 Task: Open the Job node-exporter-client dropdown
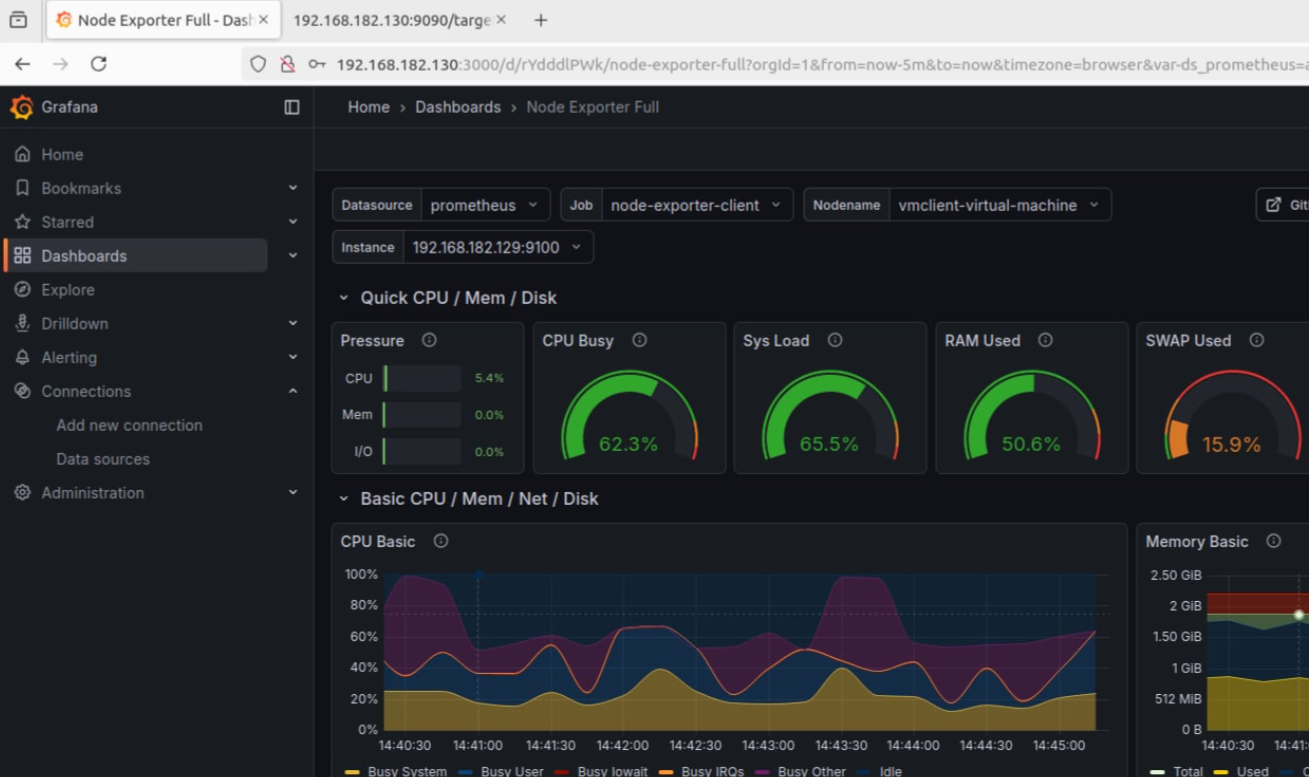click(696, 205)
